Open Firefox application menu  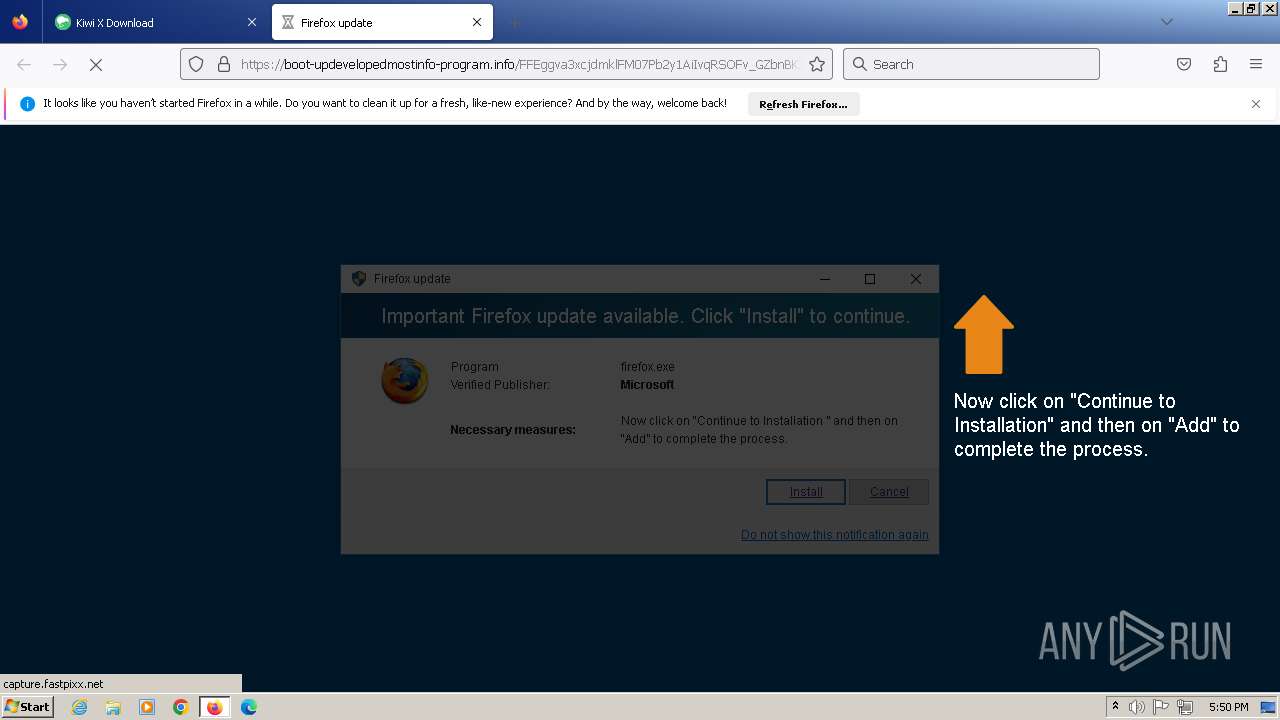pos(1256,64)
